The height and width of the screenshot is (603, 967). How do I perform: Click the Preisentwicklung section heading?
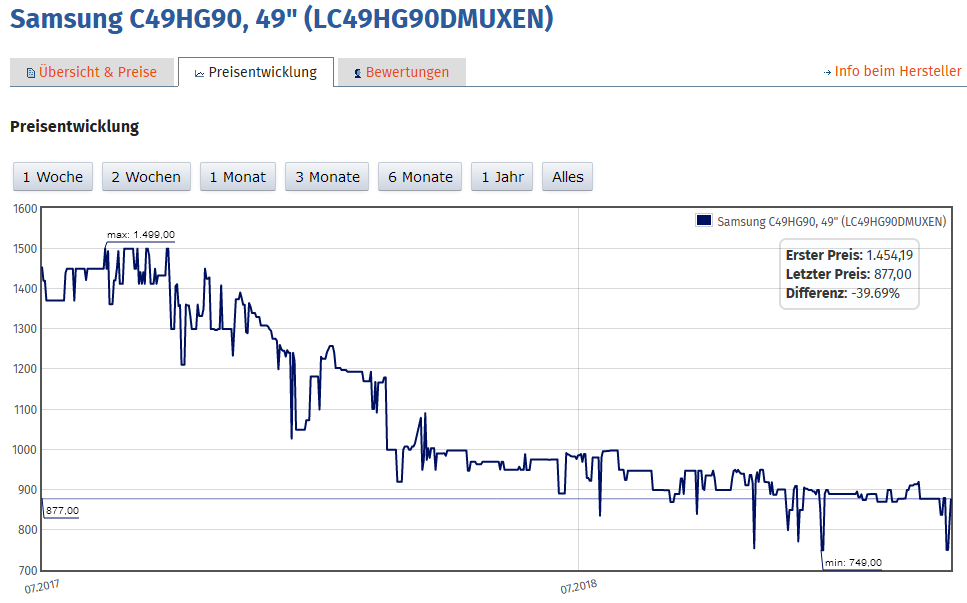pyautogui.click(x=75, y=126)
